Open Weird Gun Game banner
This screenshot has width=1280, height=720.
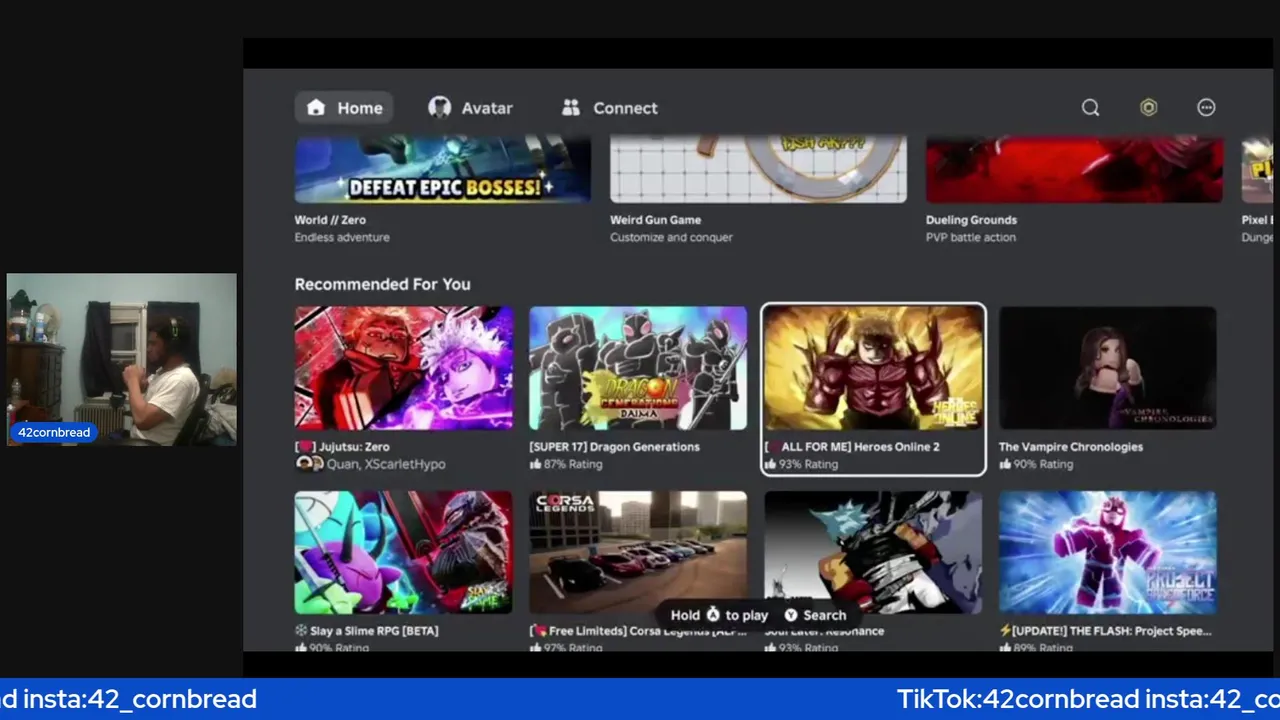pyautogui.click(x=758, y=170)
